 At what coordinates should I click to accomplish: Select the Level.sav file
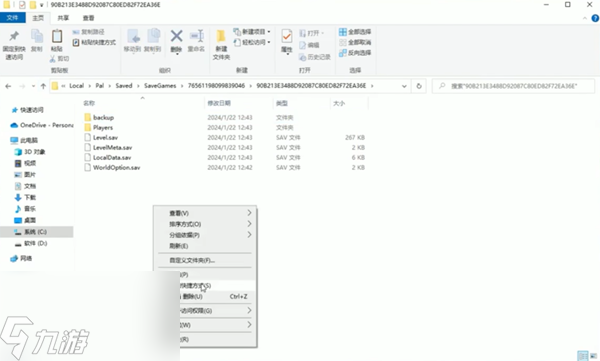pos(105,137)
